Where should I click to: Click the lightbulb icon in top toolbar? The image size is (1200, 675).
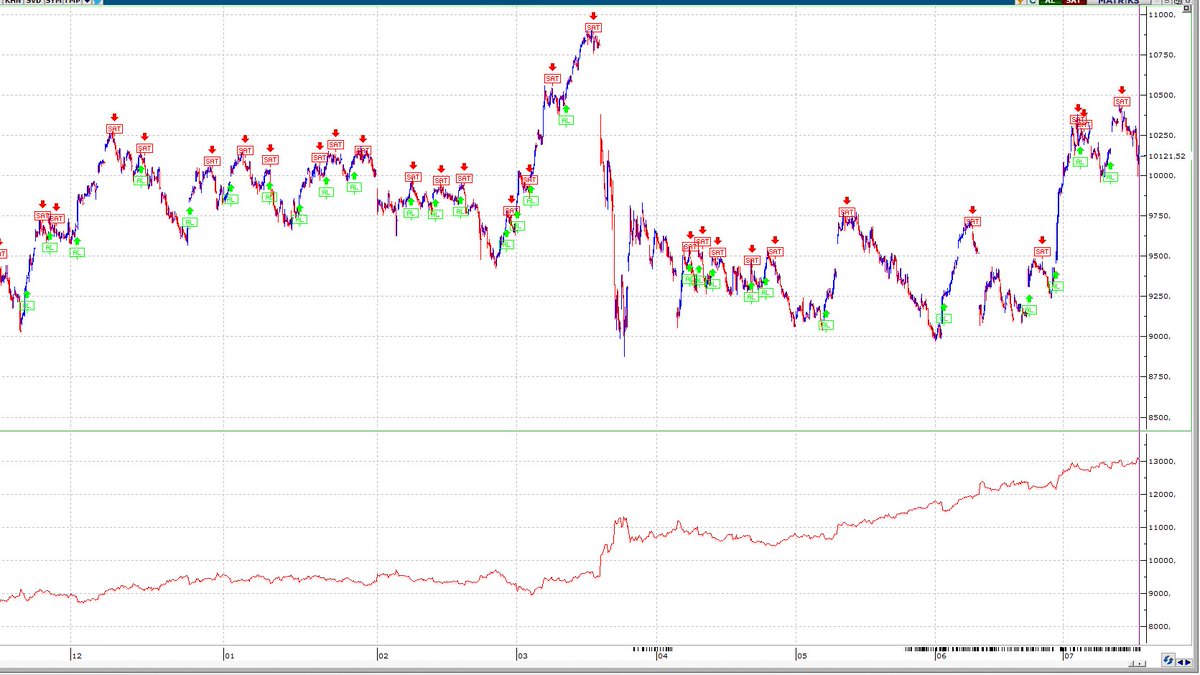pos(1020,3)
